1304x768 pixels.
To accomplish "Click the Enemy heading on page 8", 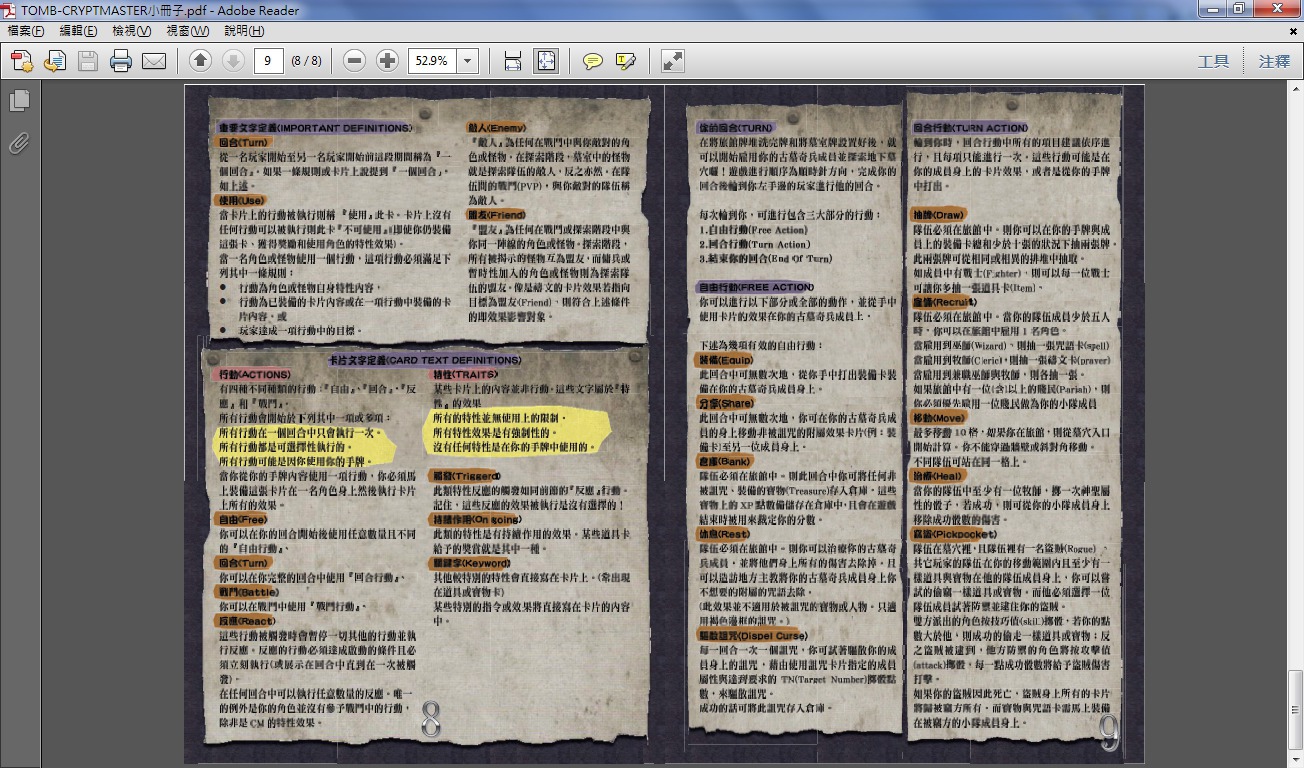I will click(x=496, y=128).
